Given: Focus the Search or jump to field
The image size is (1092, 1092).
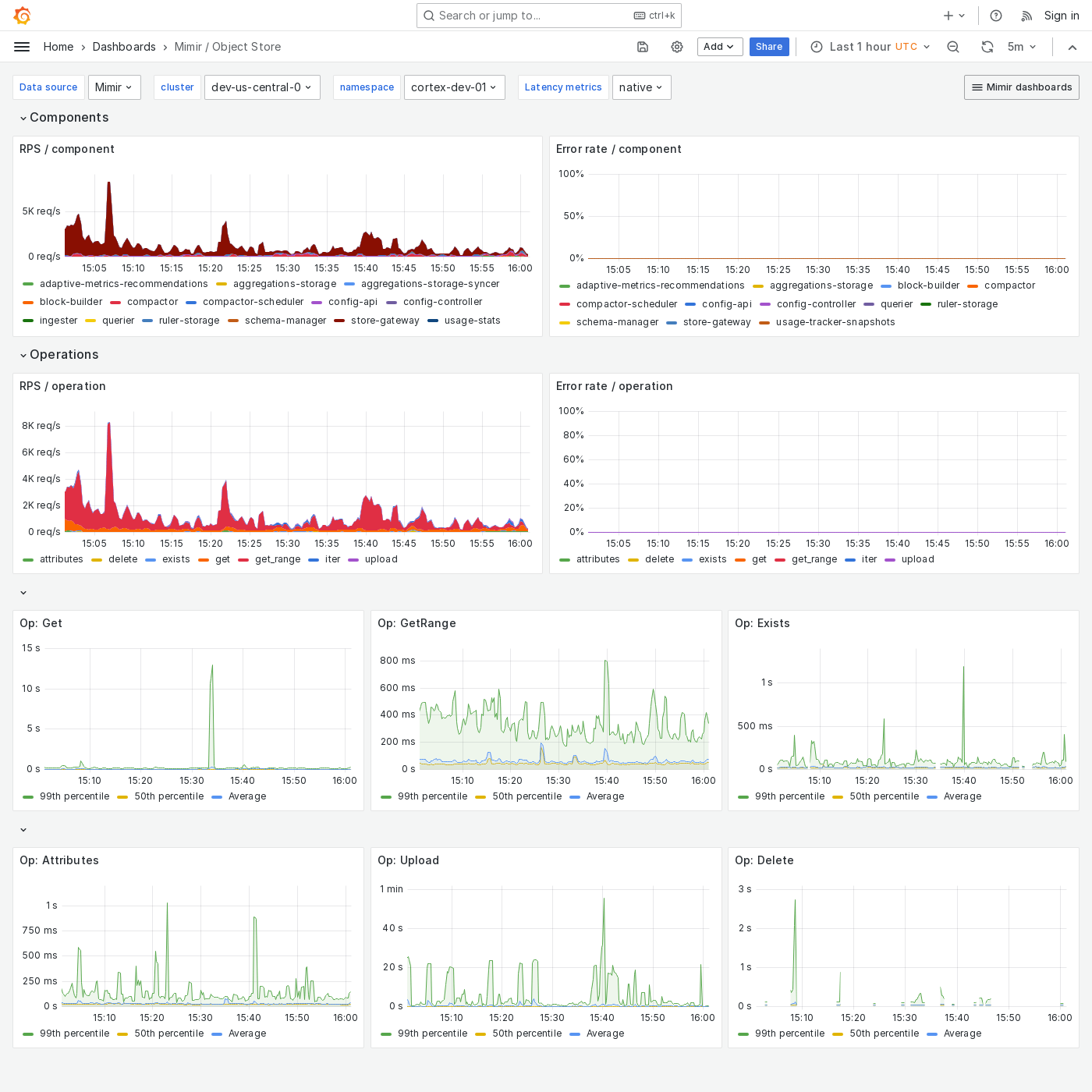Looking at the screenshot, I should point(549,16).
